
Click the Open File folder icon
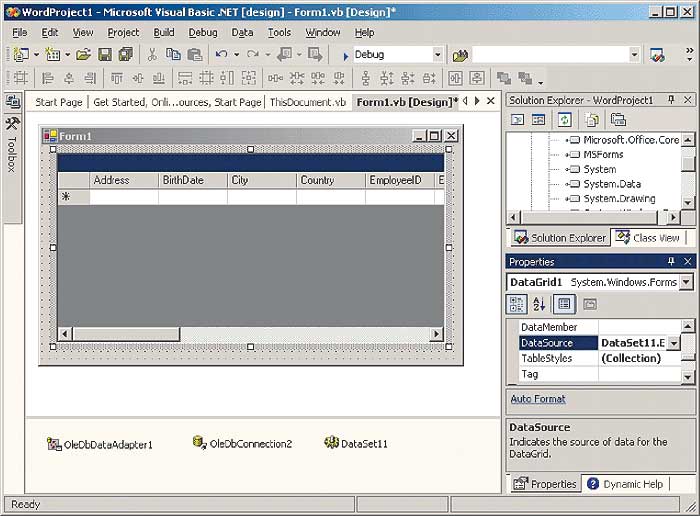pos(83,54)
